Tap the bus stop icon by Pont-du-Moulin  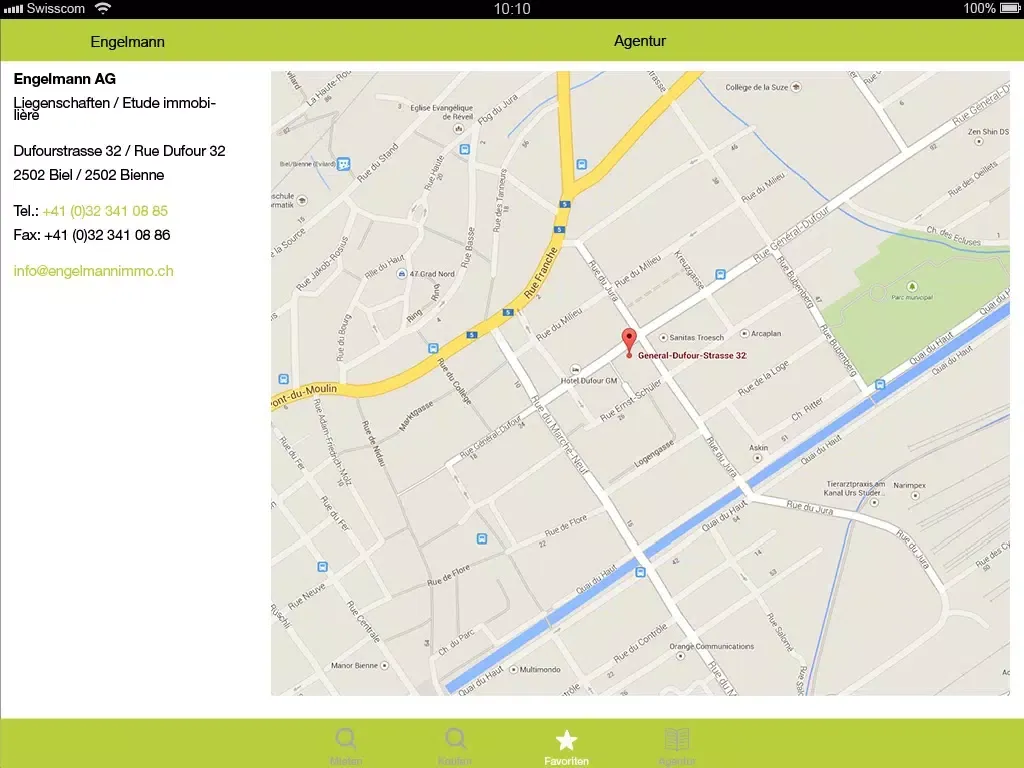(283, 379)
